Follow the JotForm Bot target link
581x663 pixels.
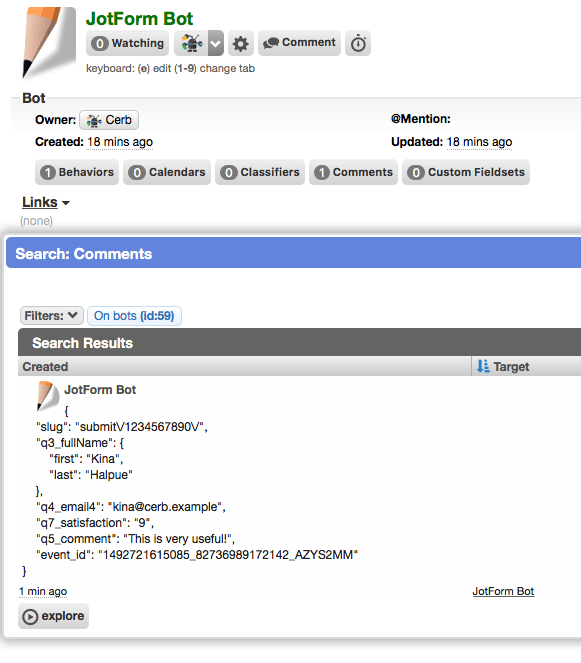[503, 591]
